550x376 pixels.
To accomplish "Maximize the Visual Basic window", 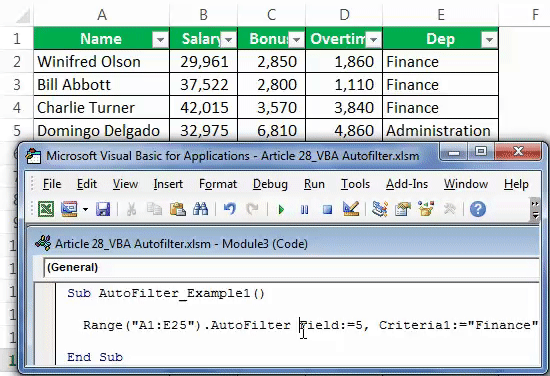I will 481,152.
